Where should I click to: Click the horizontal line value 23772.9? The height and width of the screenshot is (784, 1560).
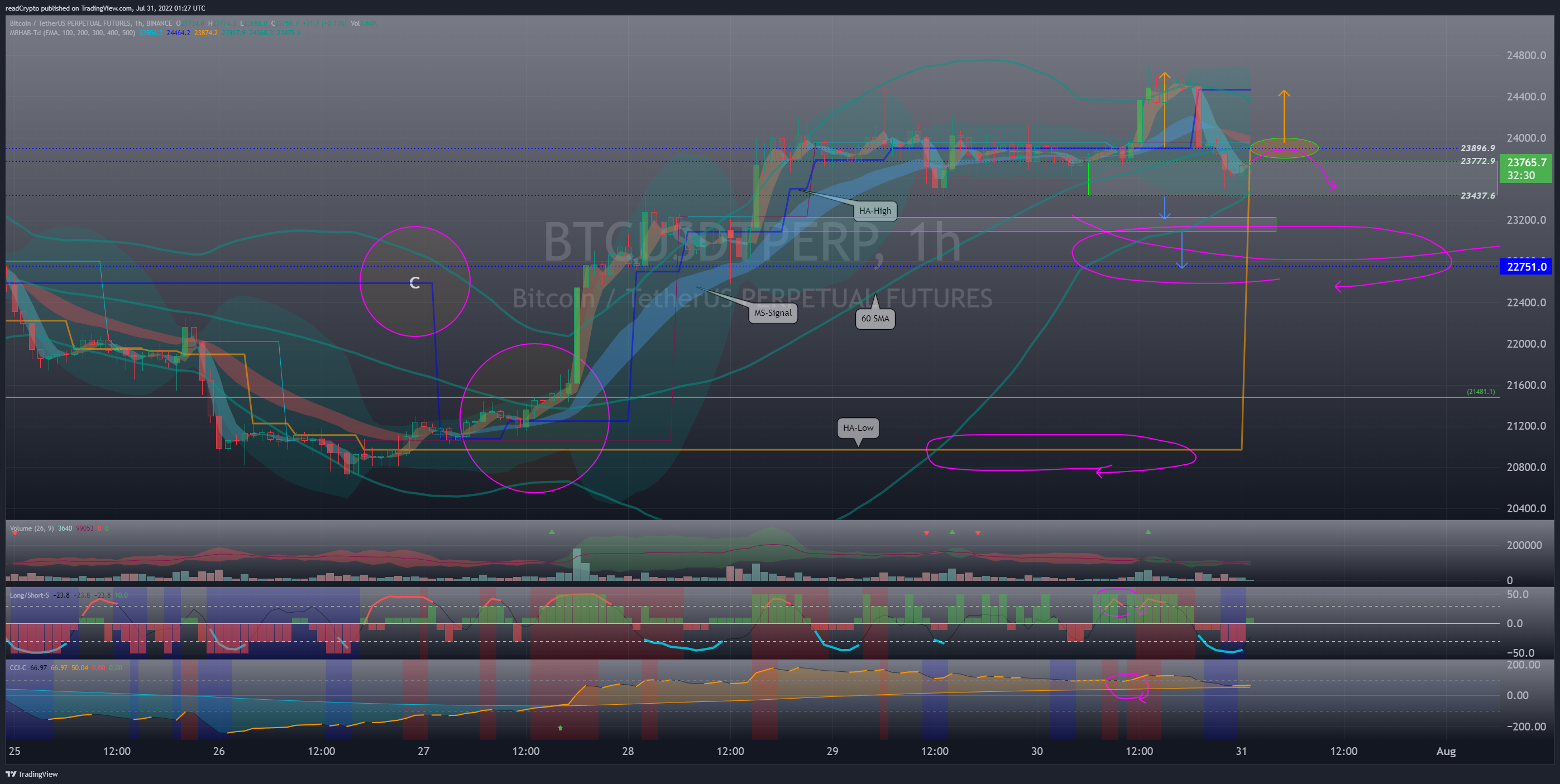click(x=1477, y=161)
